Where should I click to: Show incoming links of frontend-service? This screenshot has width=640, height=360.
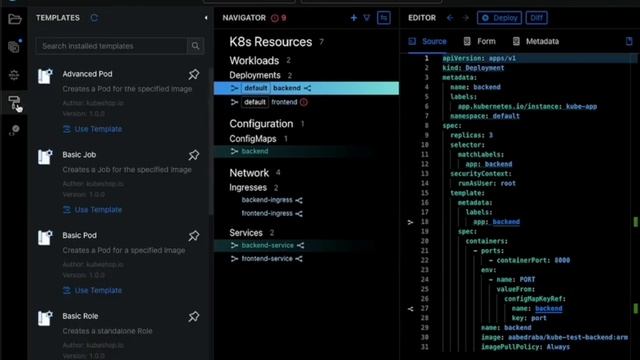tap(234, 259)
